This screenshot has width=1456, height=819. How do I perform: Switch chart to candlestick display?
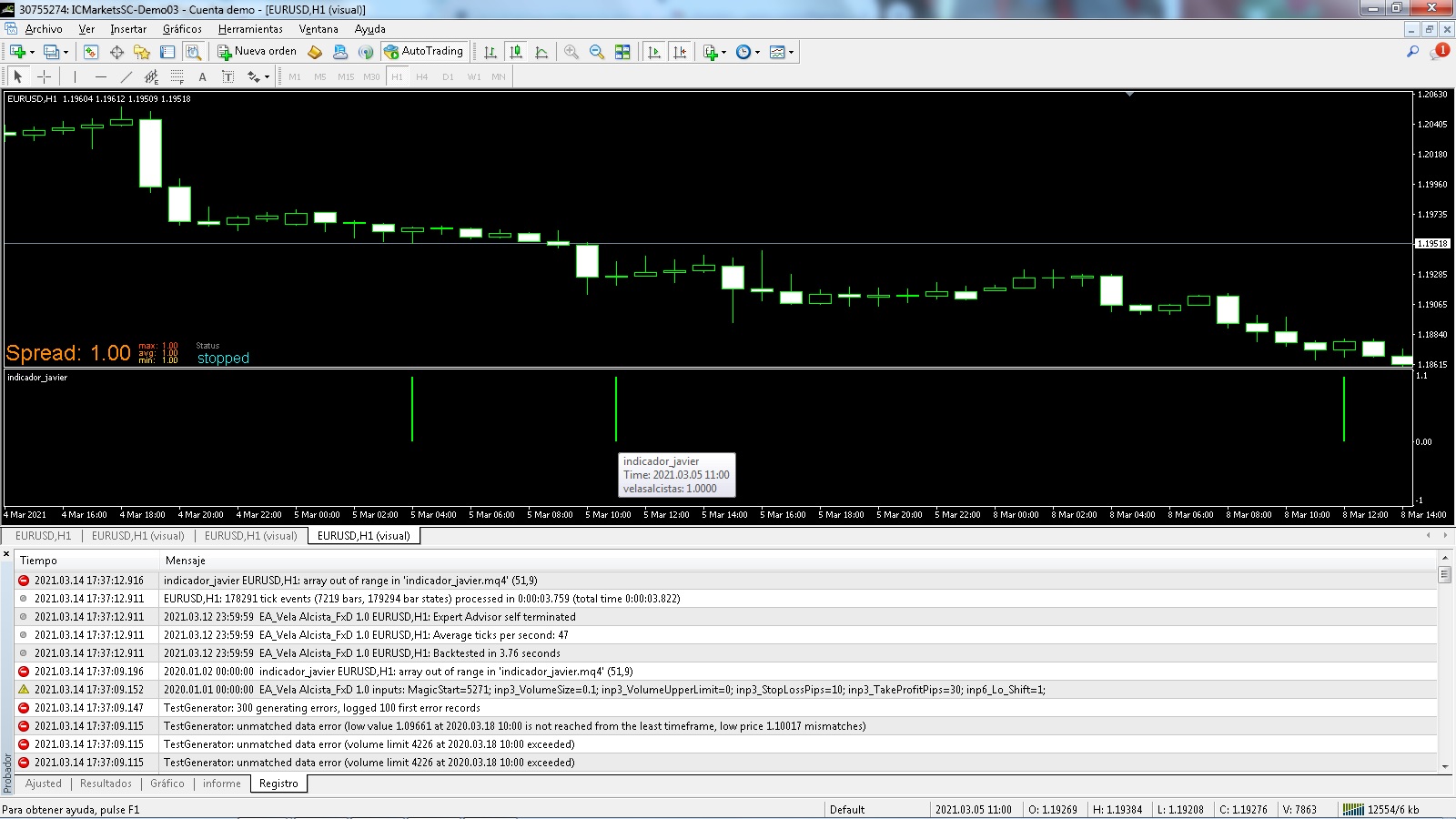pyautogui.click(x=516, y=52)
